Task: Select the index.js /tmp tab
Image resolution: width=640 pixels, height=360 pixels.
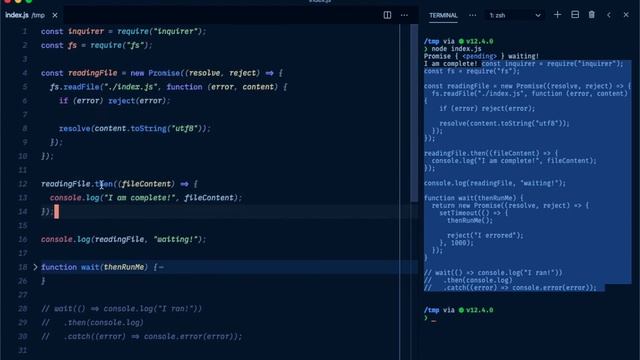Action: (x=25, y=16)
